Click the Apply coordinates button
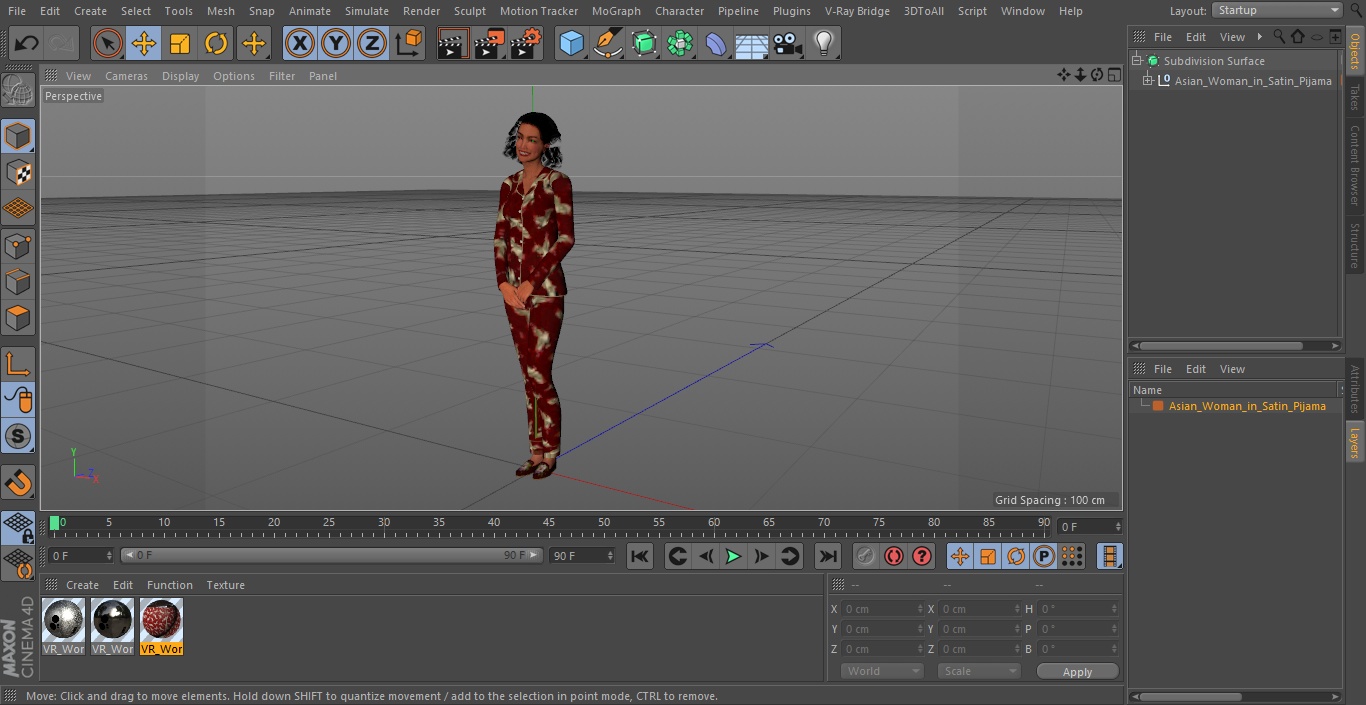 click(x=1077, y=671)
